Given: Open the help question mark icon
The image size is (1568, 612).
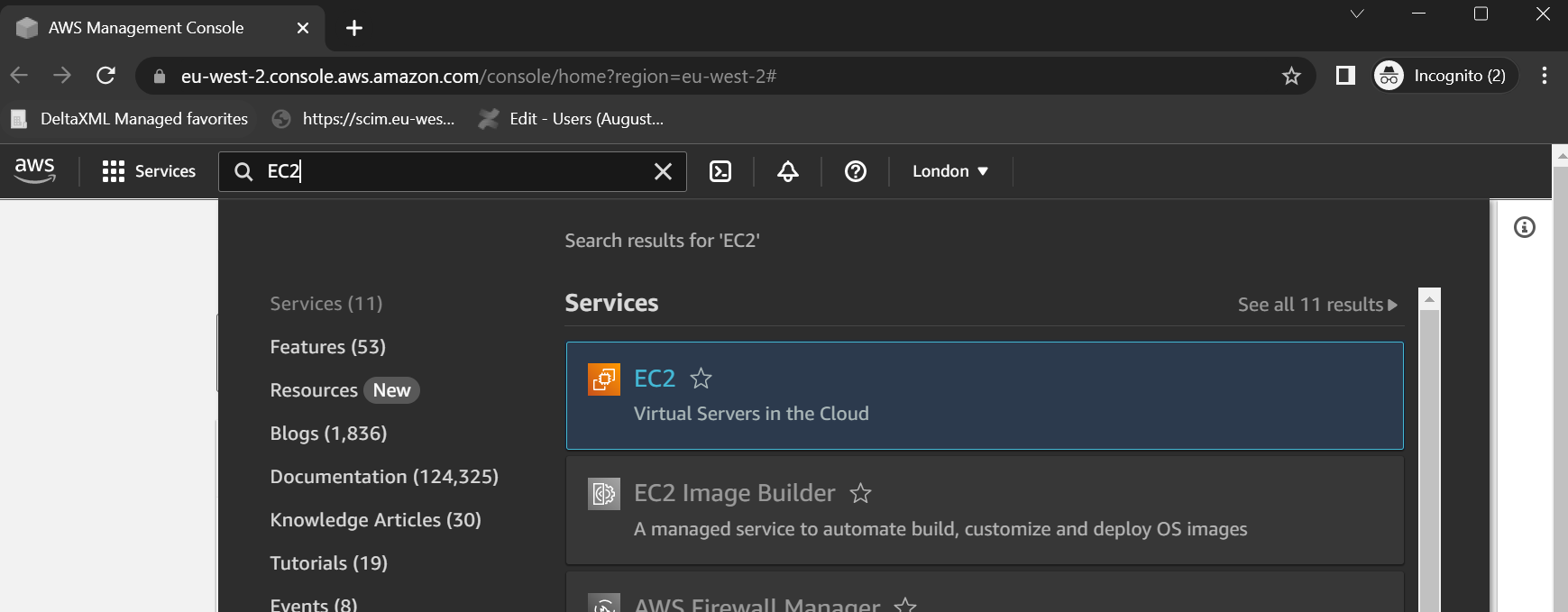Looking at the screenshot, I should (x=855, y=171).
